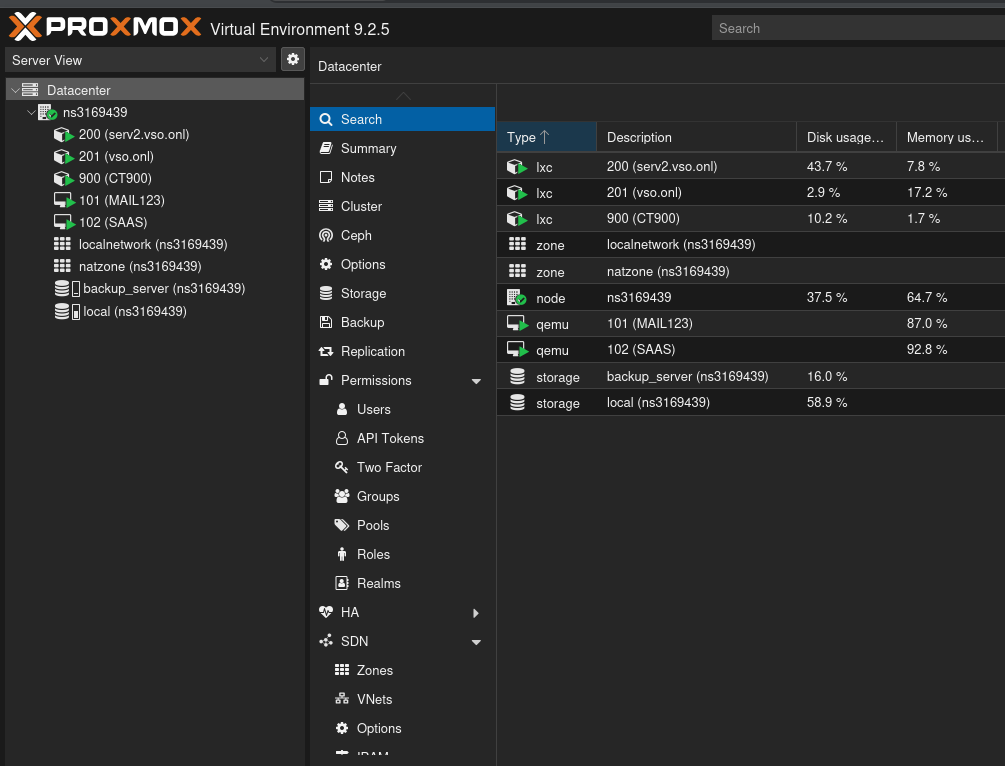1005x766 pixels.
Task: Click localnetwork zone icon in the tree
Action: 62,244
